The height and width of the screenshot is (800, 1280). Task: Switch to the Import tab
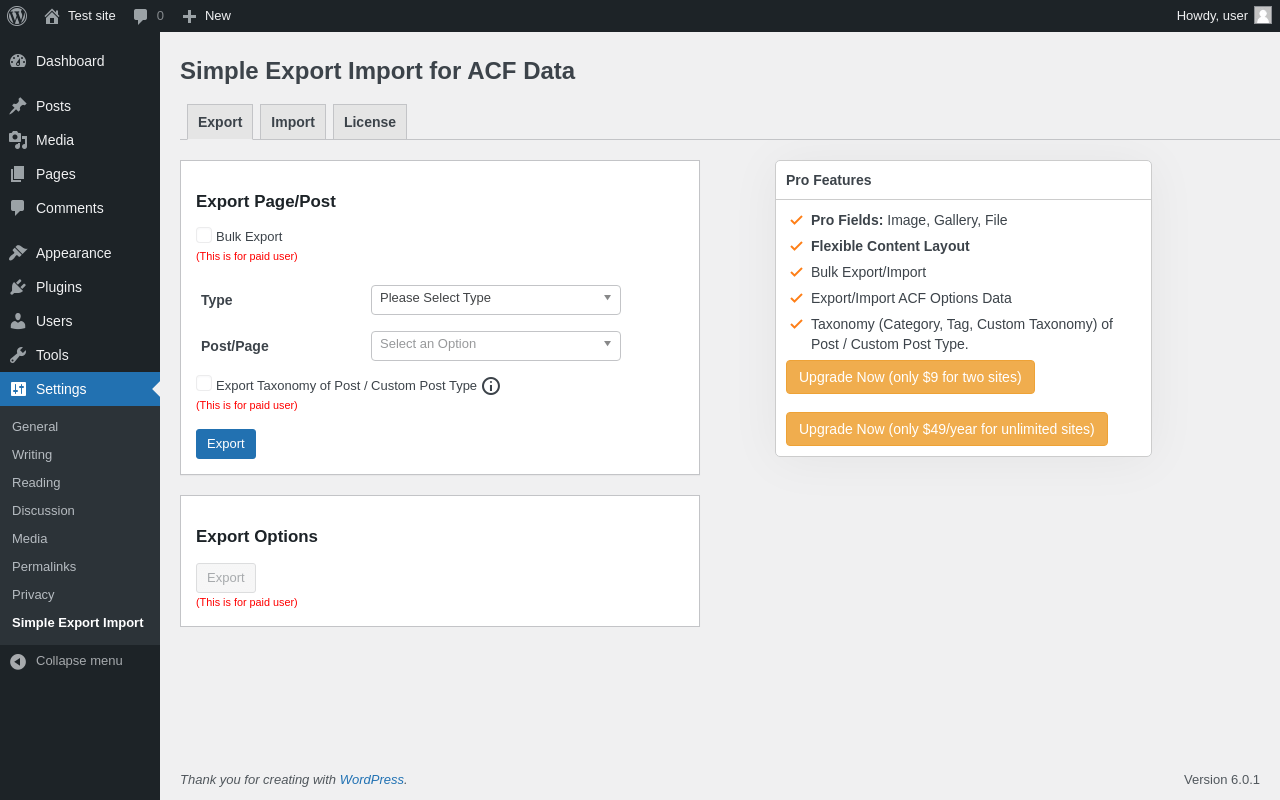(x=293, y=122)
